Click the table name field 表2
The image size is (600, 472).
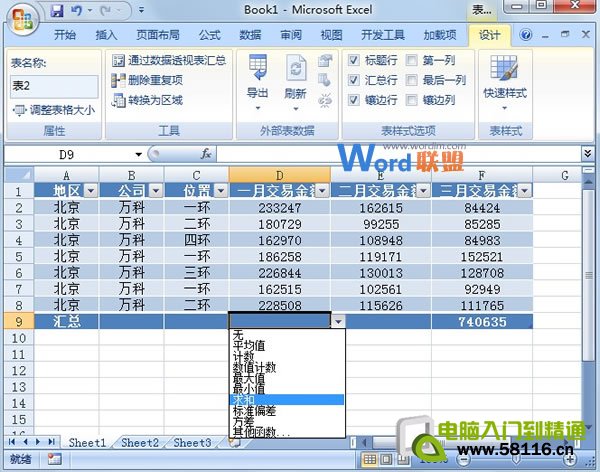pos(54,86)
